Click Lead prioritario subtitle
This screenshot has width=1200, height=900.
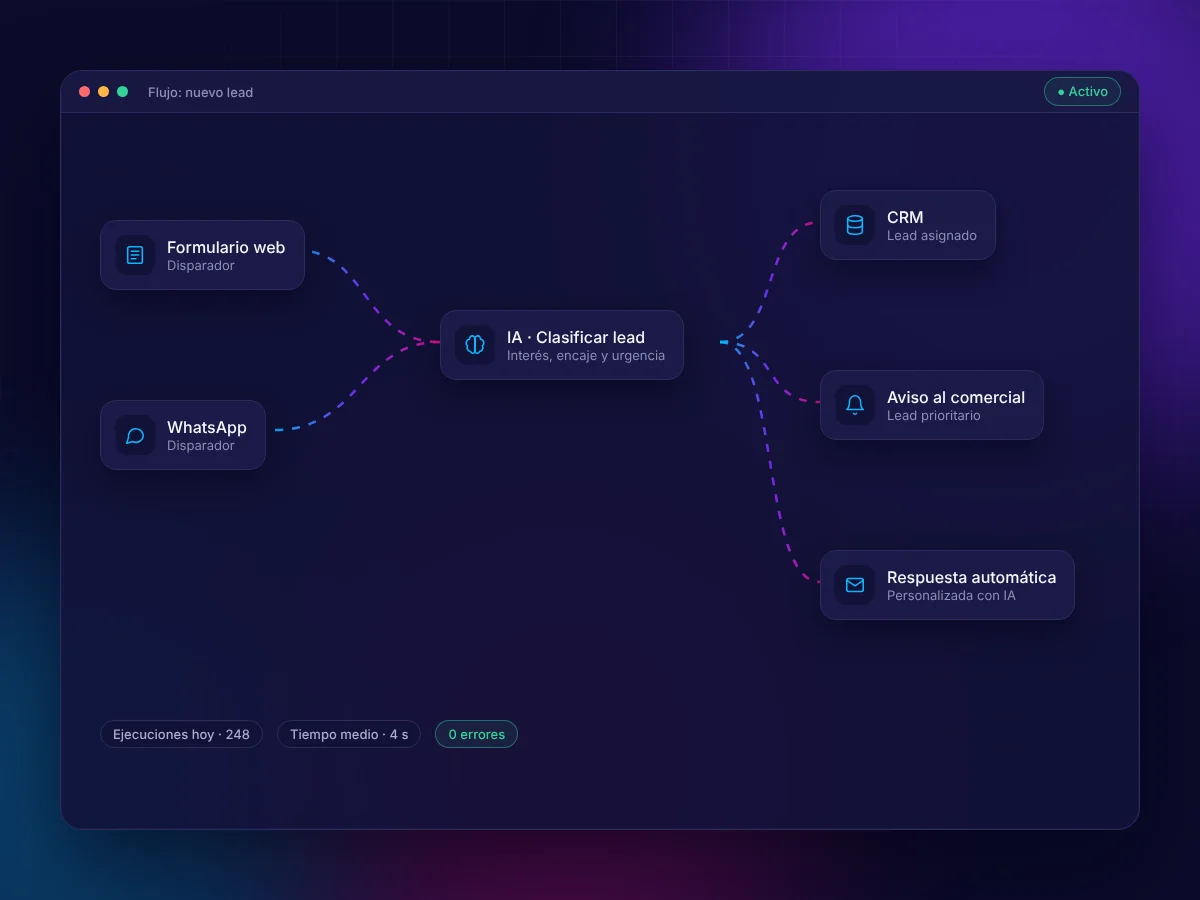[x=934, y=416]
